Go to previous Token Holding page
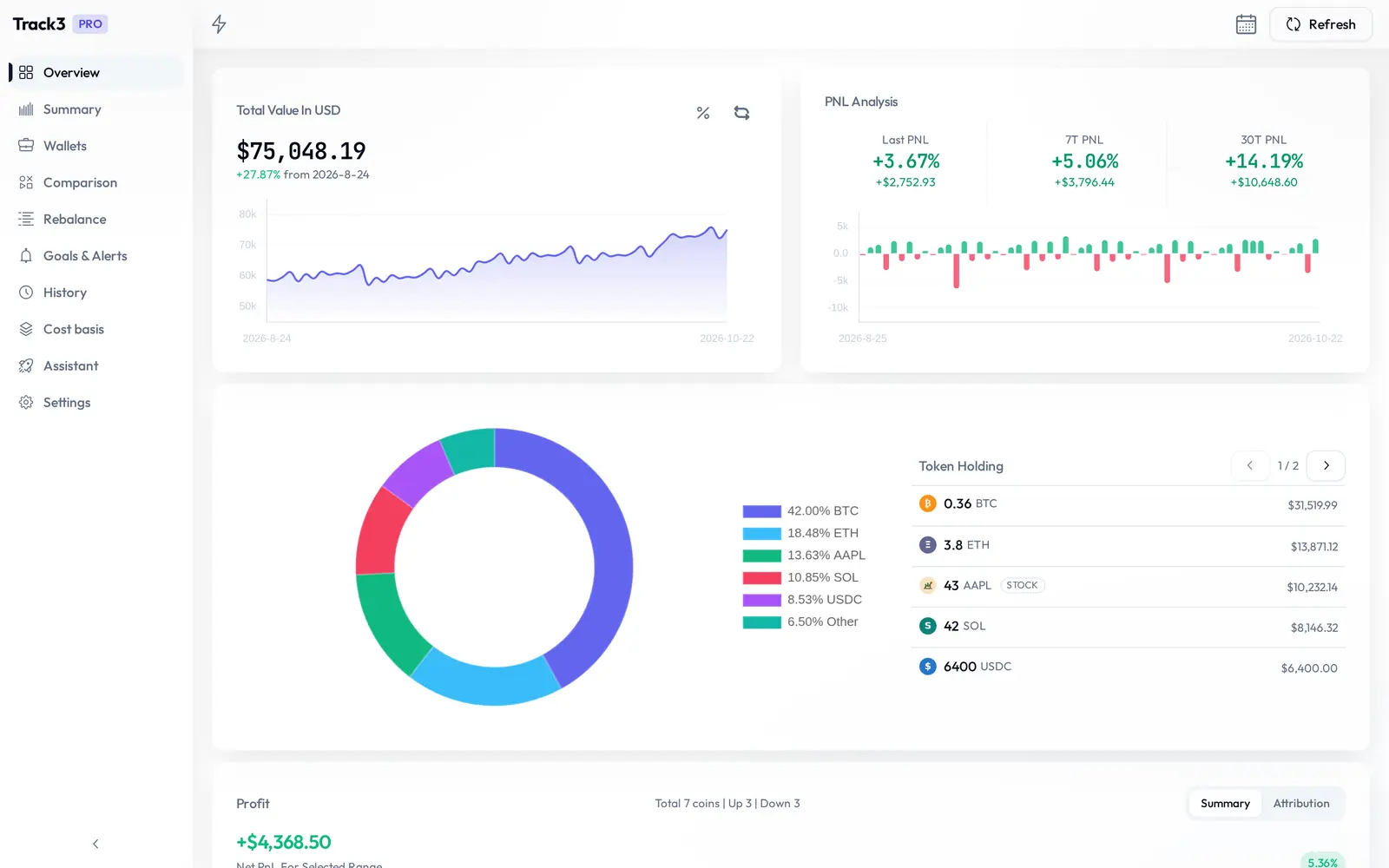The width and height of the screenshot is (1389, 868). (x=1250, y=466)
